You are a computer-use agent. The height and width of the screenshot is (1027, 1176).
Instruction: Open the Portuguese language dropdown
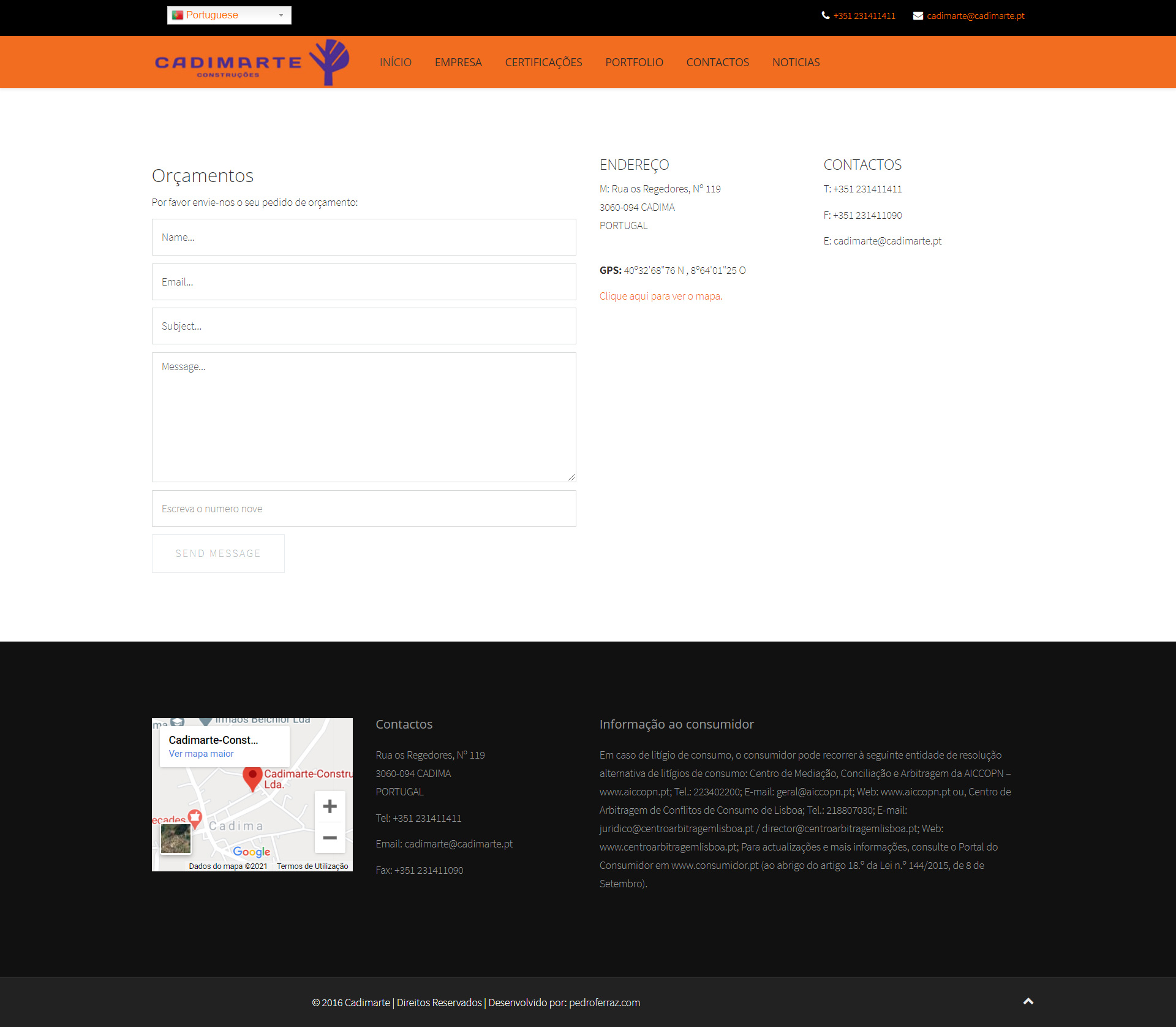pyautogui.click(x=229, y=15)
